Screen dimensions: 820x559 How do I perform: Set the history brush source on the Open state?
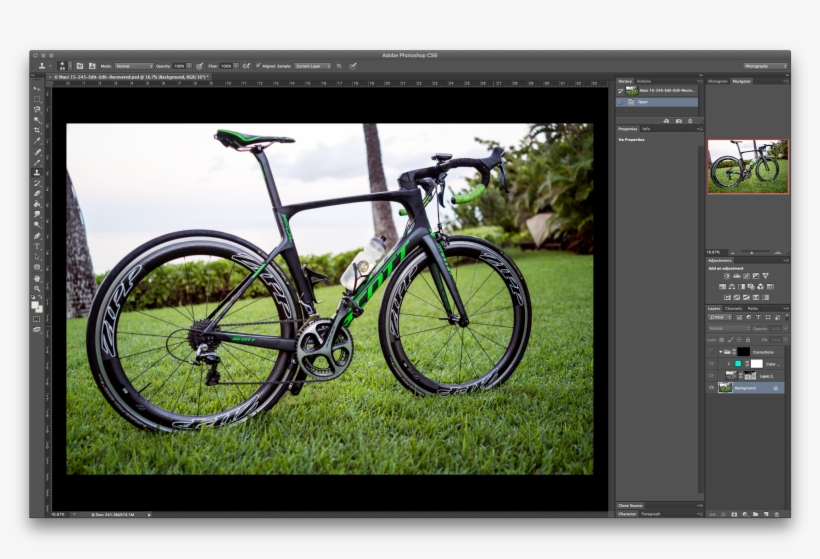click(621, 102)
